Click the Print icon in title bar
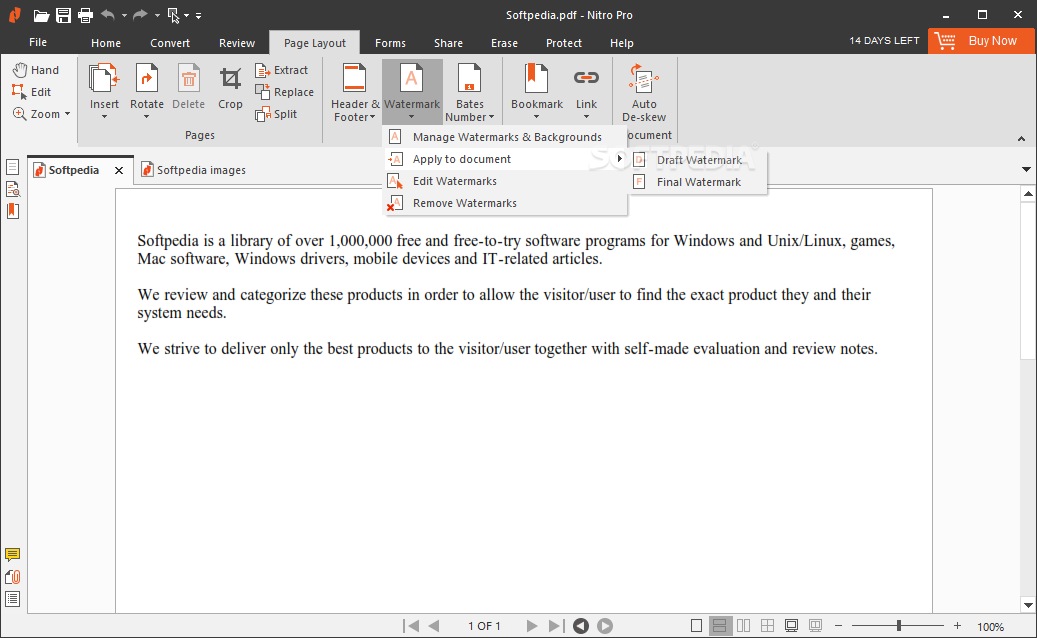Image resolution: width=1037 pixels, height=638 pixels. coord(85,15)
